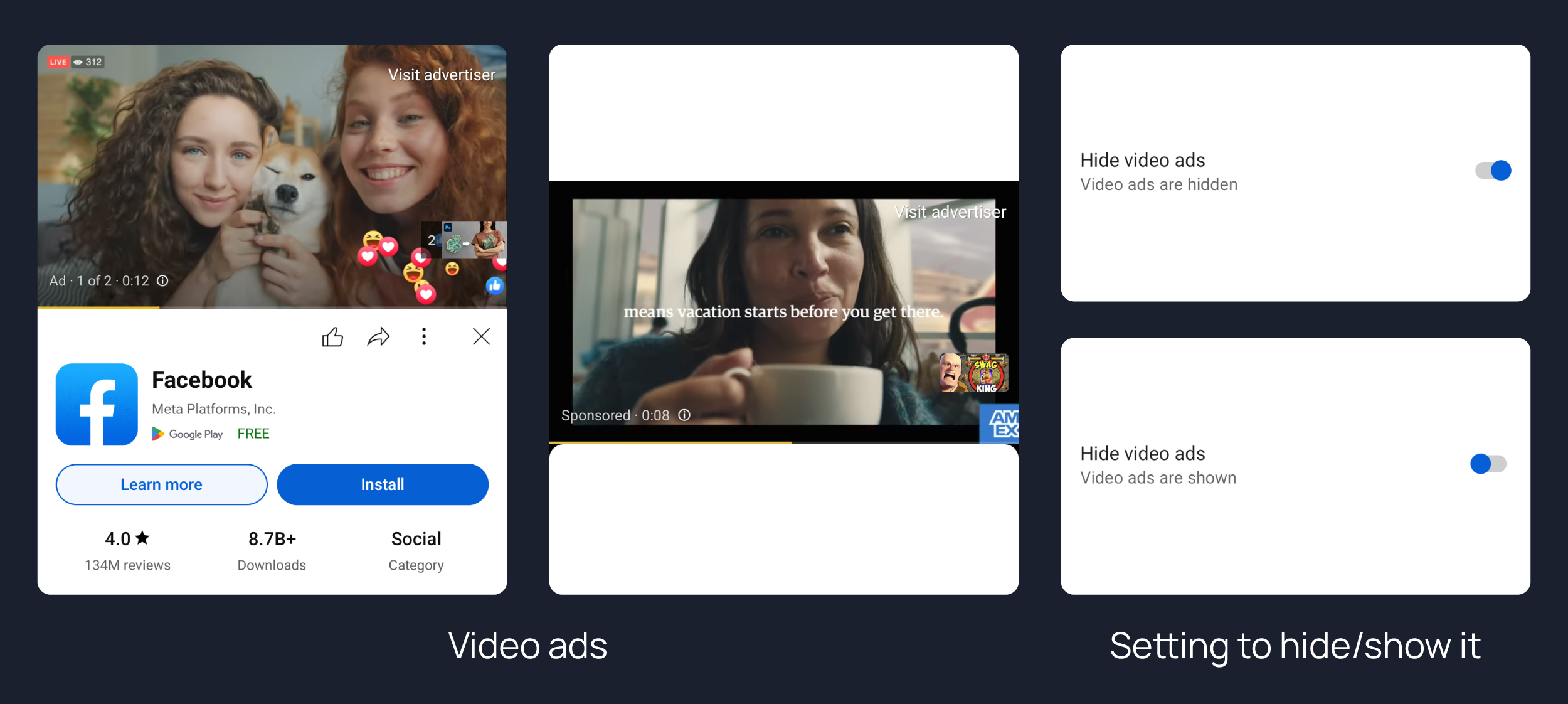Click the info icon beside Ad 0:12
This screenshot has width=1568, height=704.
pyautogui.click(x=162, y=280)
